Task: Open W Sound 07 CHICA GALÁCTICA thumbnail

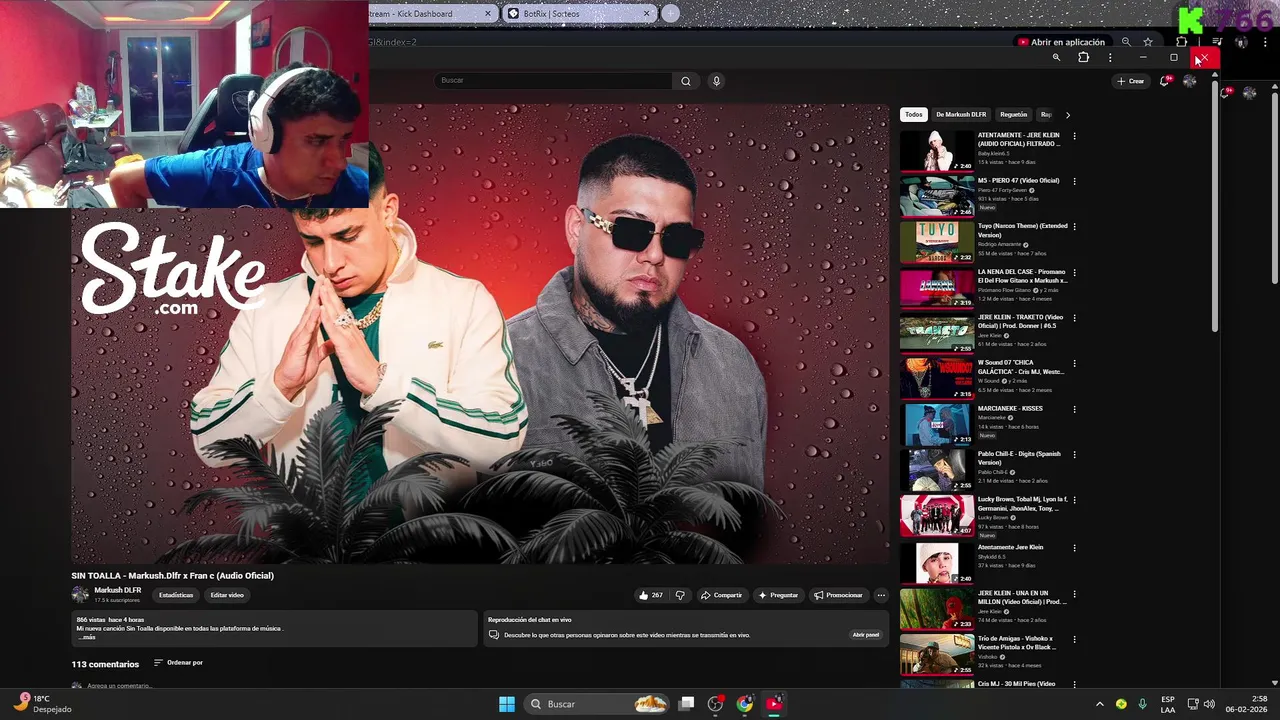Action: click(937, 378)
